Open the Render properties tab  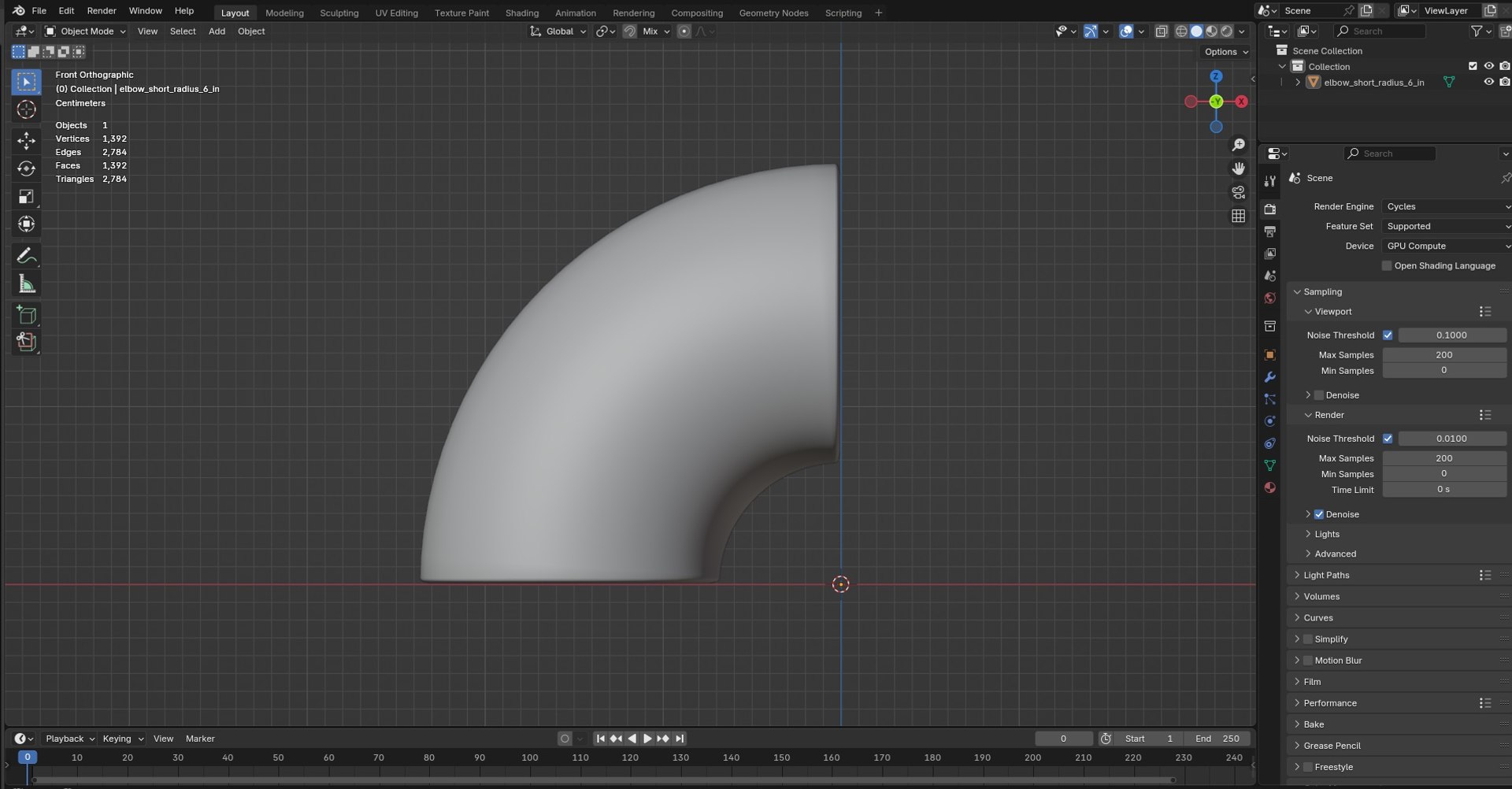tap(1269, 209)
